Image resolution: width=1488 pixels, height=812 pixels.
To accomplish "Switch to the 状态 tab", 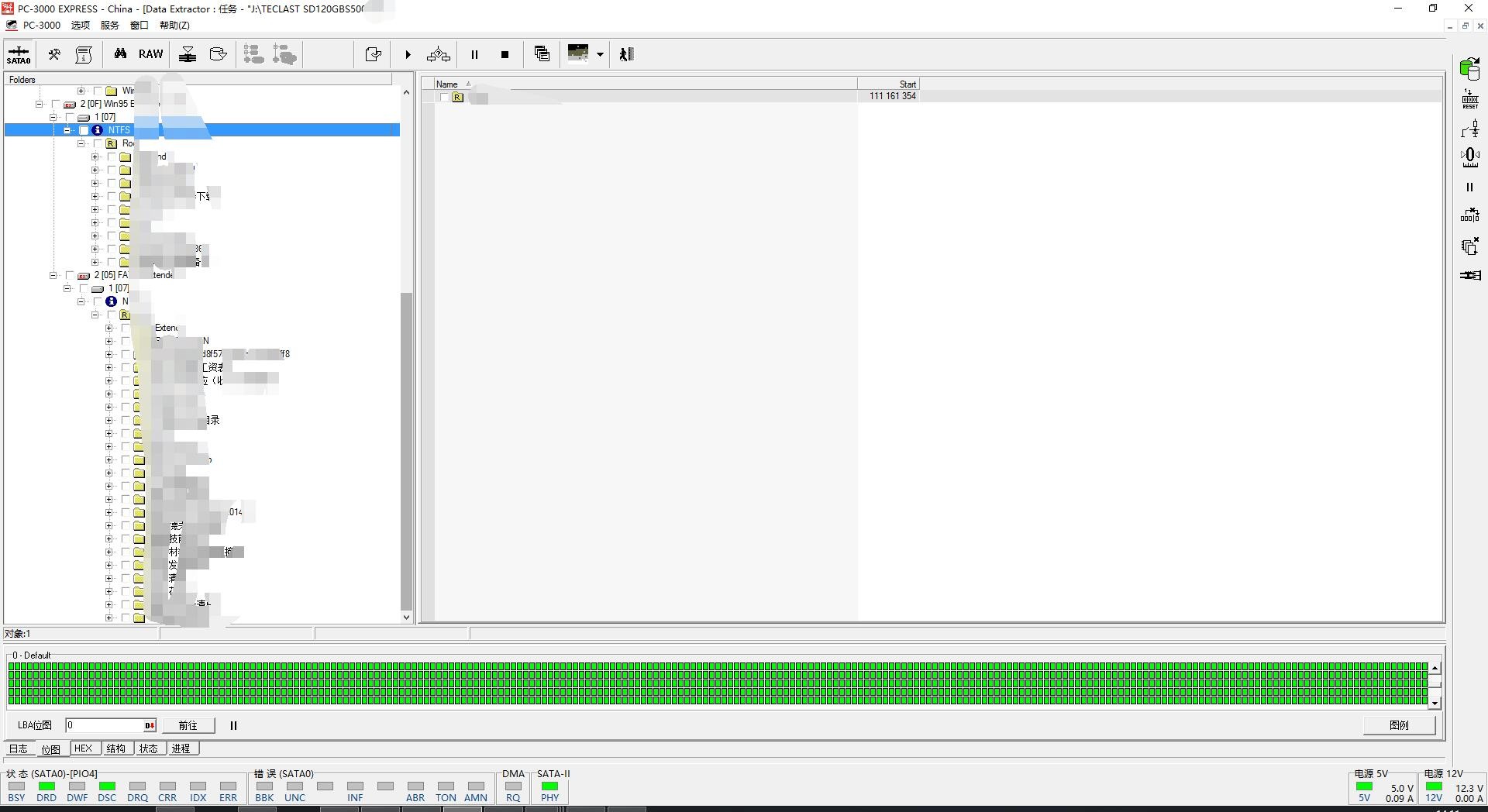I will click(149, 748).
